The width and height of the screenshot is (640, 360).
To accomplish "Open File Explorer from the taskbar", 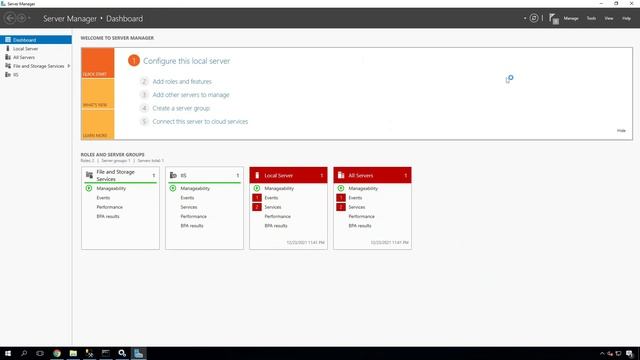I will pos(73,353).
